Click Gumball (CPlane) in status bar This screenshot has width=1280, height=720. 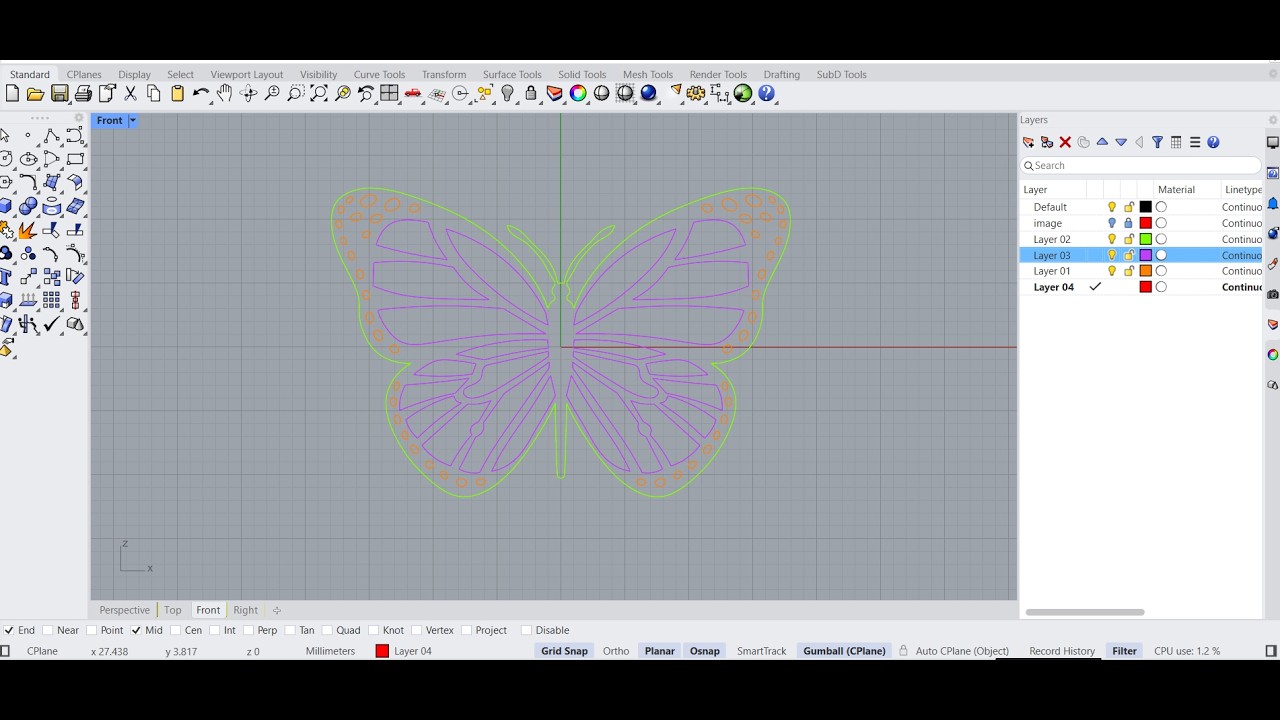point(844,652)
